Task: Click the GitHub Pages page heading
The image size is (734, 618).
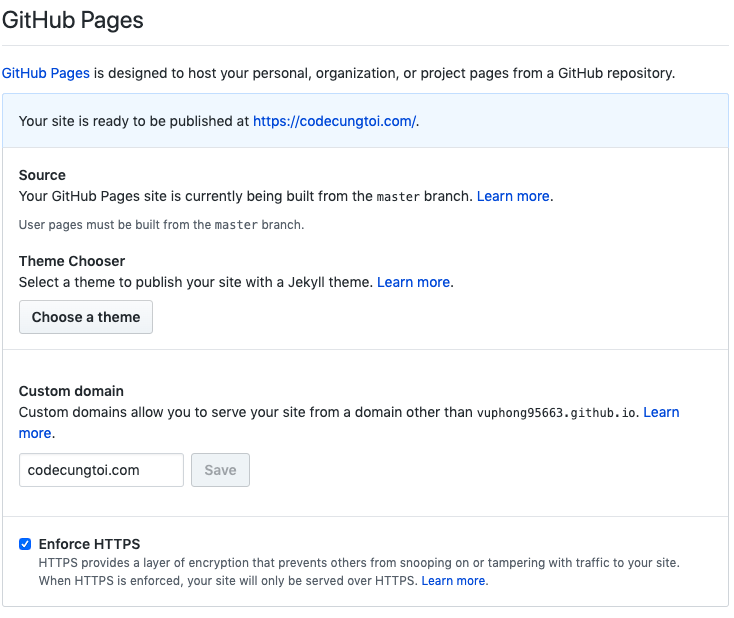Action: 72,19
